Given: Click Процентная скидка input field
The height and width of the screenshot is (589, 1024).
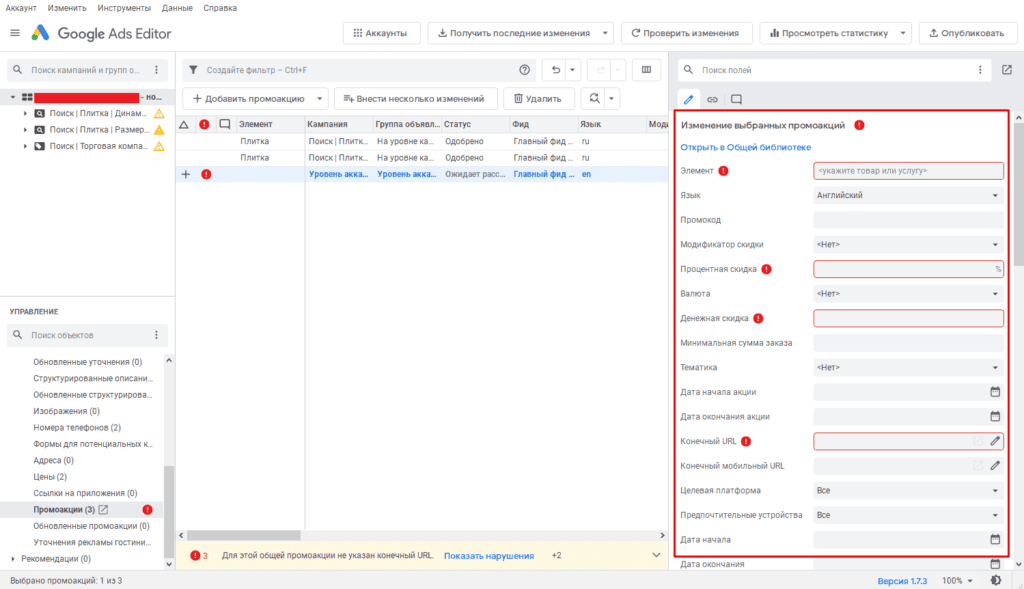Looking at the screenshot, I should coord(908,269).
